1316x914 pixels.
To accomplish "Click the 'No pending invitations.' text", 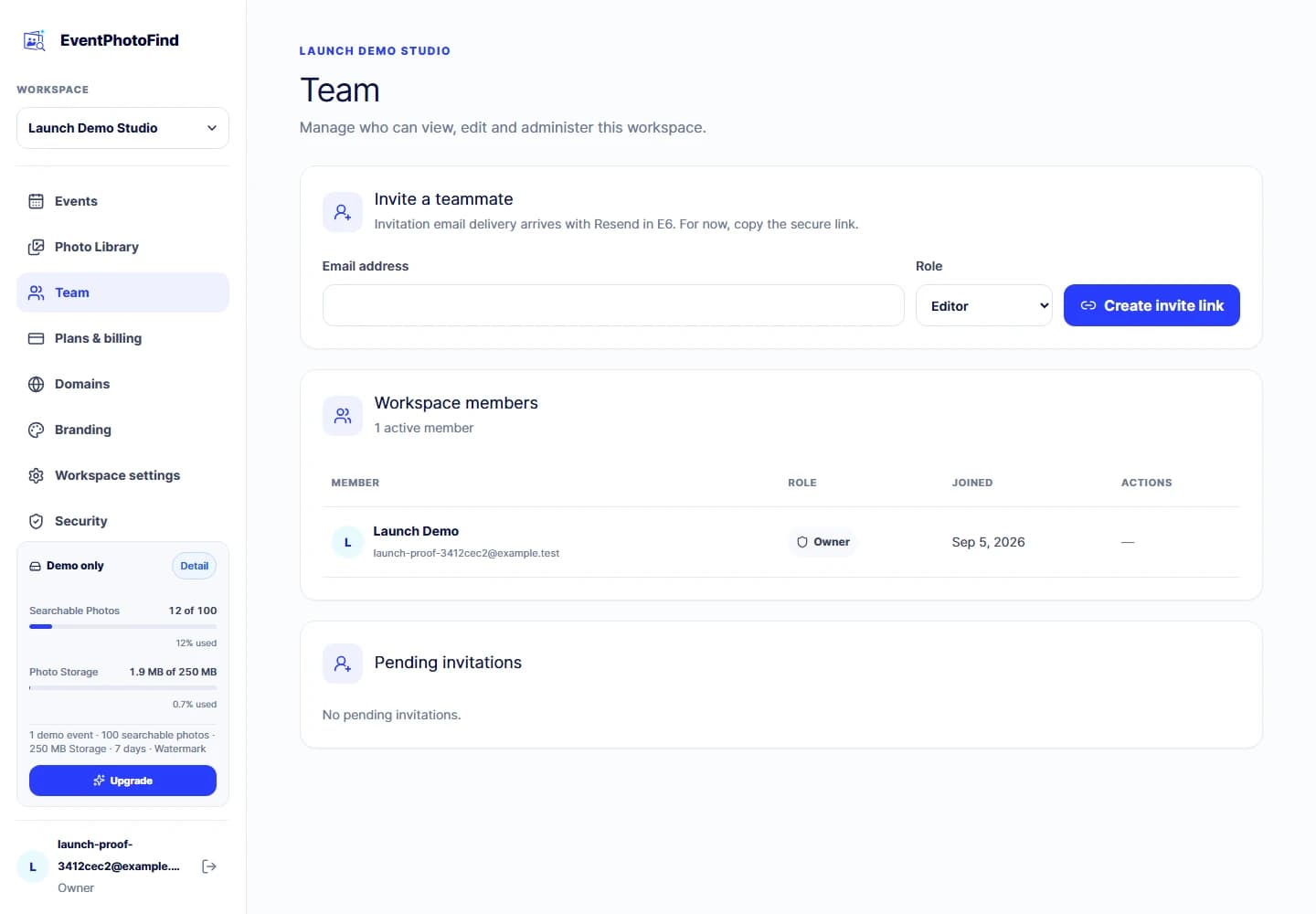I will [x=391, y=715].
